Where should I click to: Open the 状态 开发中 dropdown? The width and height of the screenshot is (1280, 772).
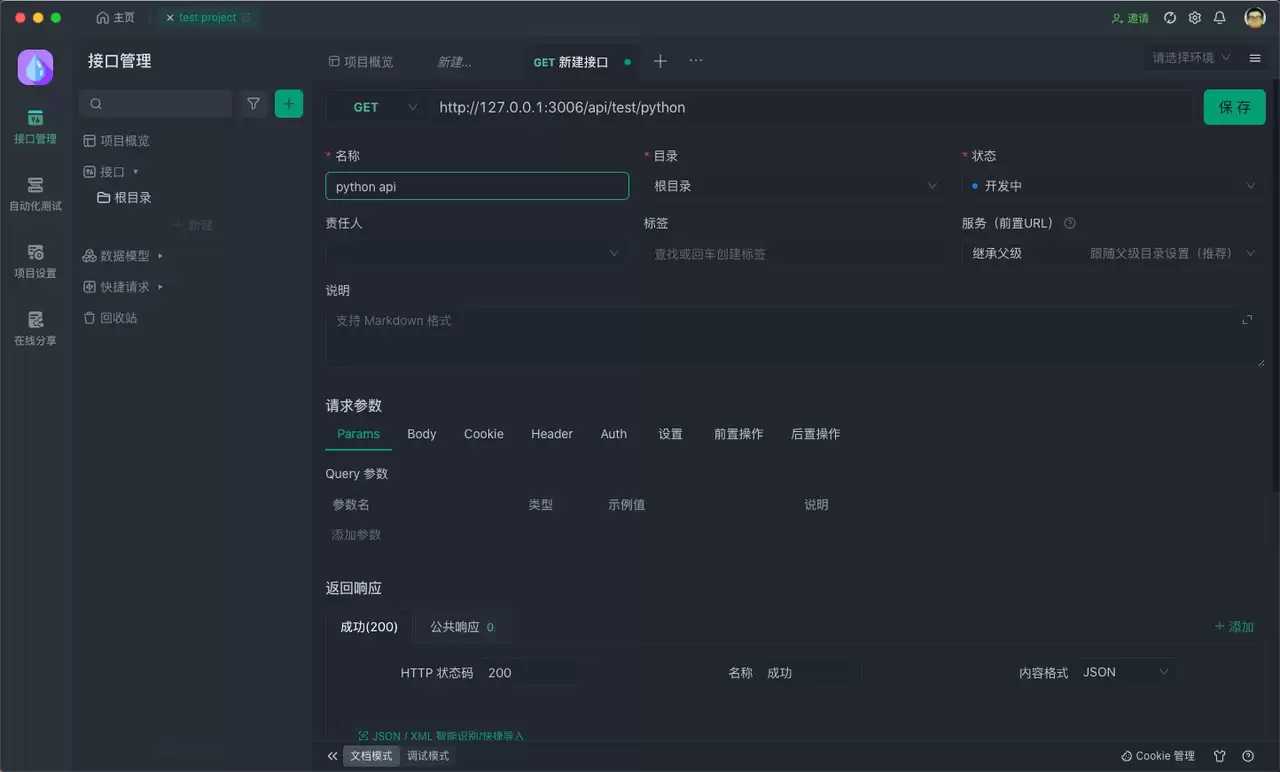[x=1113, y=186]
